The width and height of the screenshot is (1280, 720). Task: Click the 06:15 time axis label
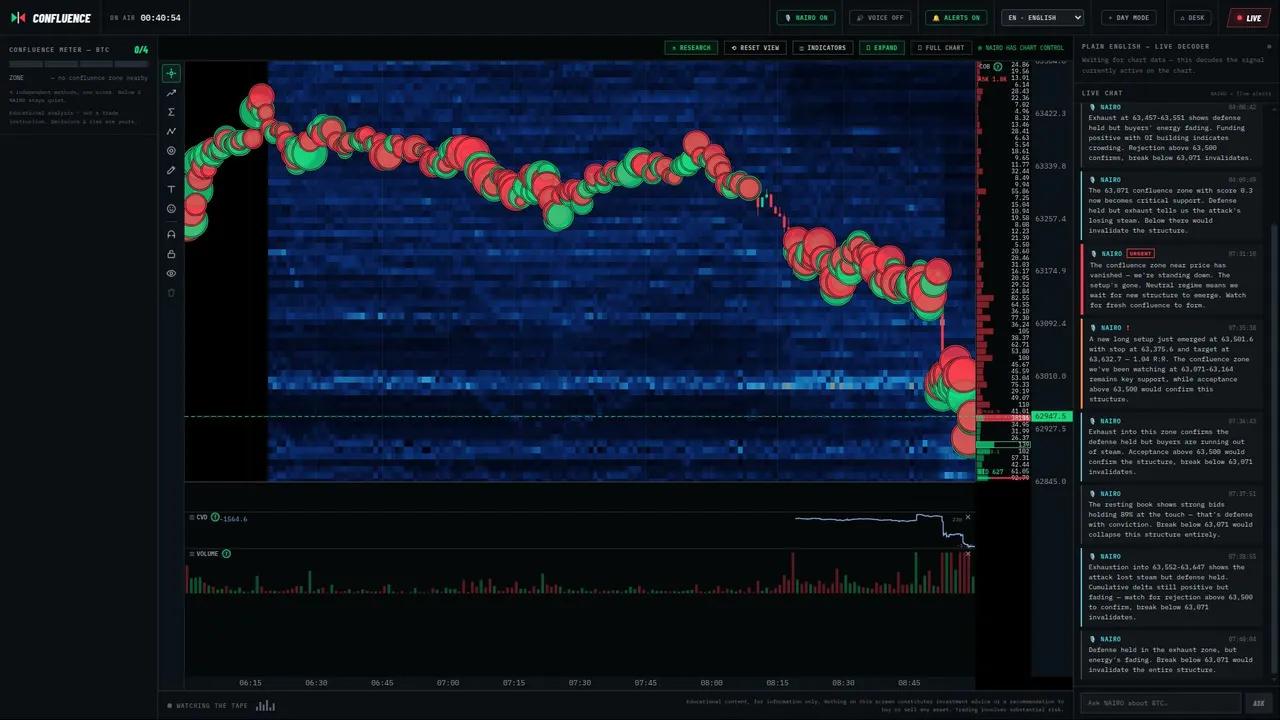tap(250, 683)
